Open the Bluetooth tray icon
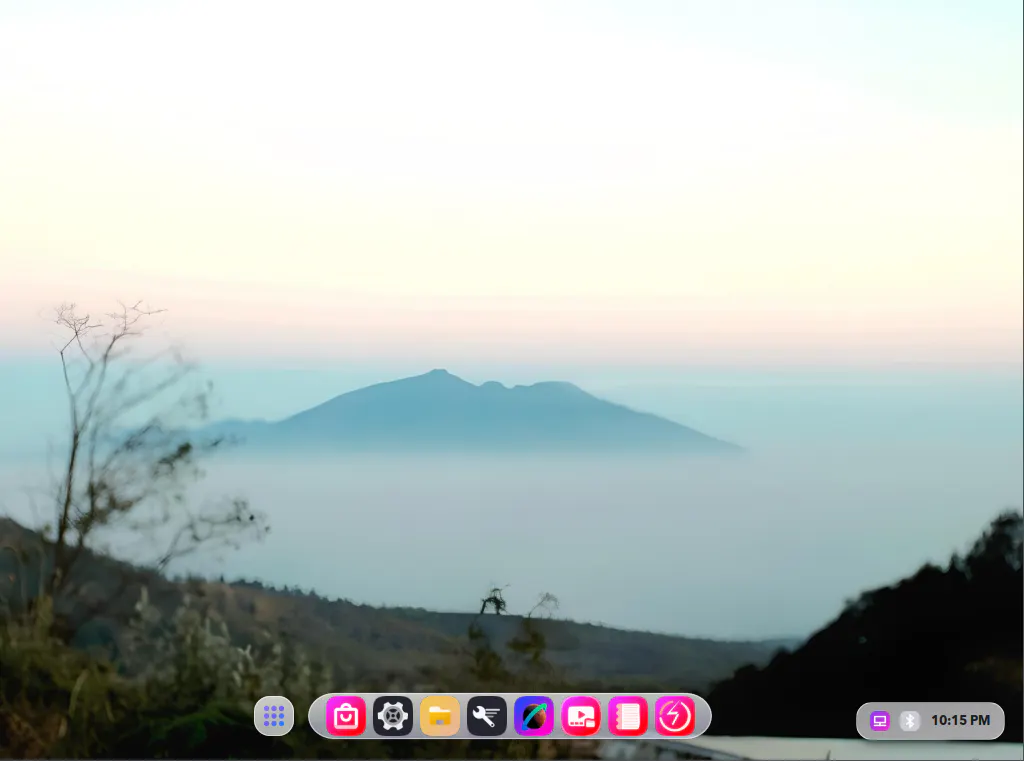Viewport: 1024px width, 761px height. [x=909, y=721]
